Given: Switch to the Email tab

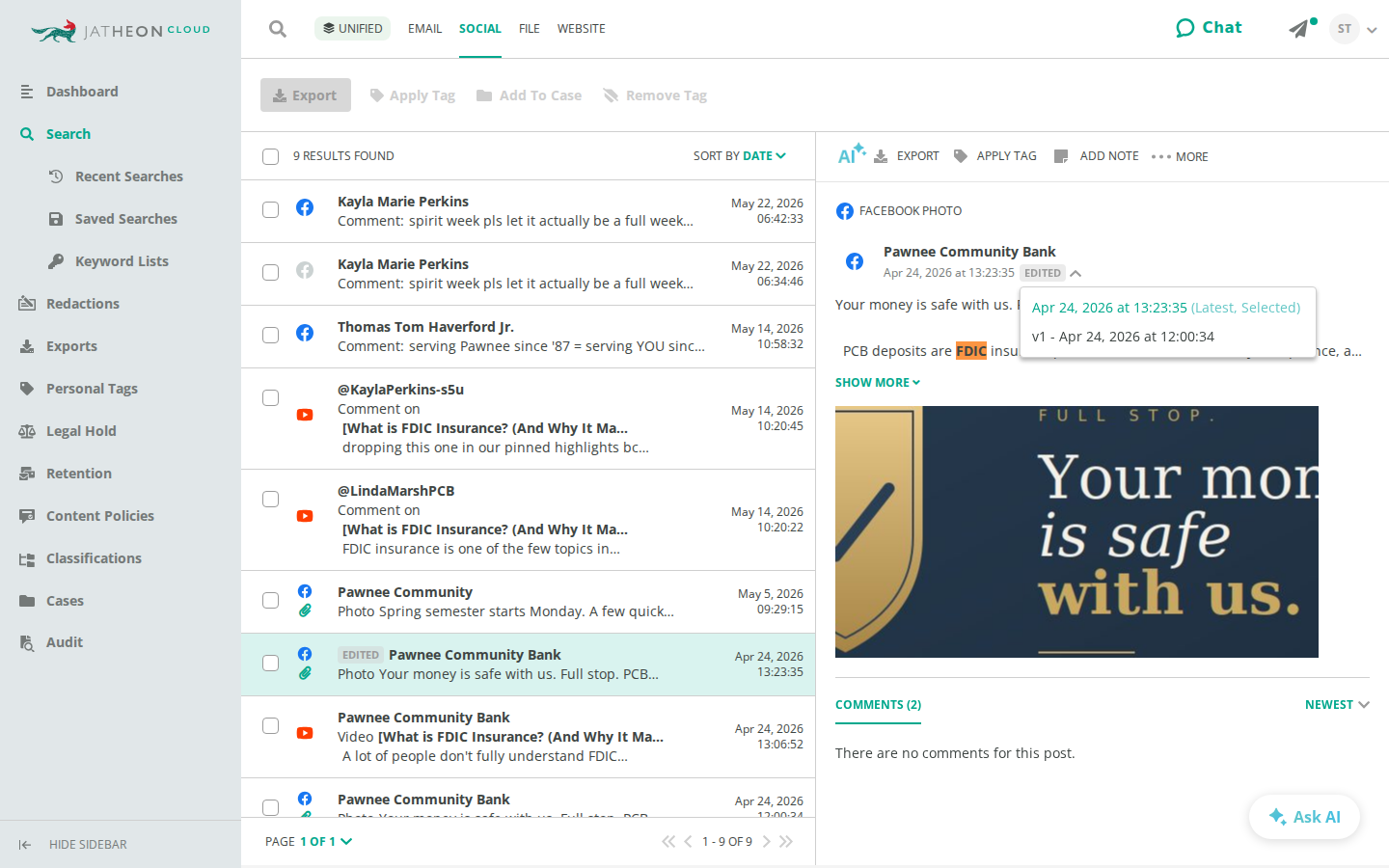Looking at the screenshot, I should [x=424, y=29].
